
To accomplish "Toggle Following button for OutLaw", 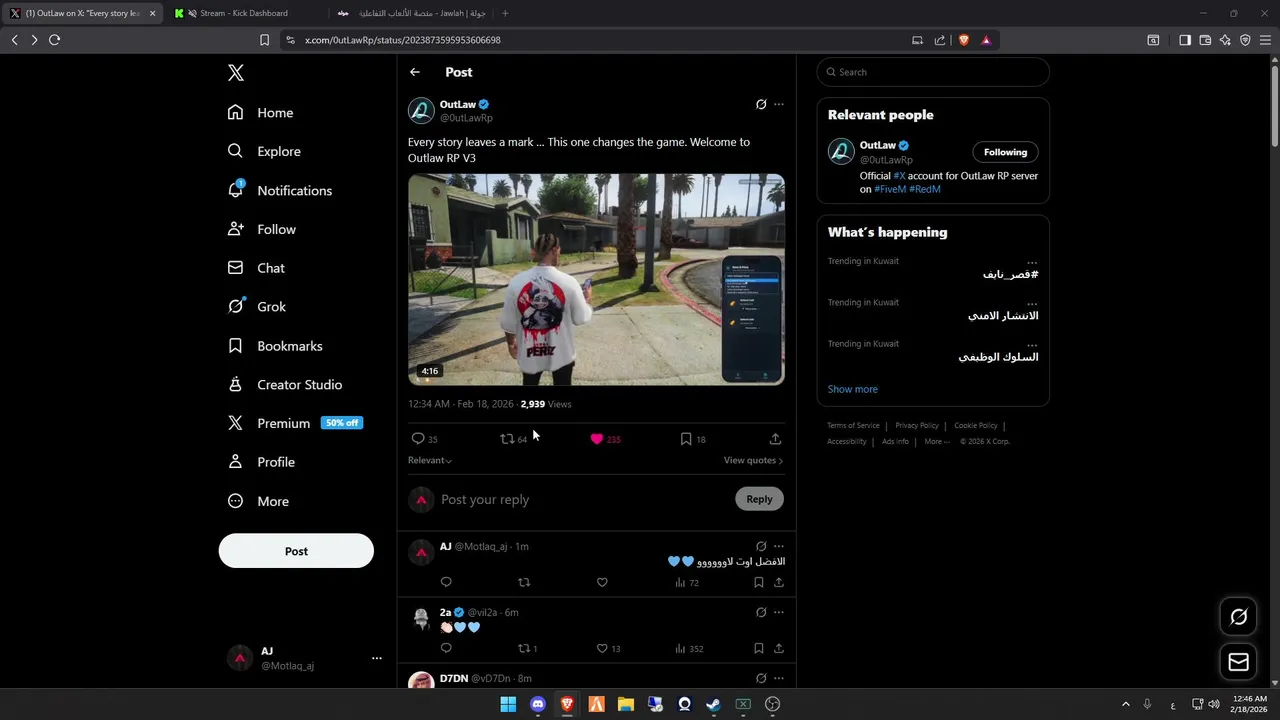I will click(1005, 152).
